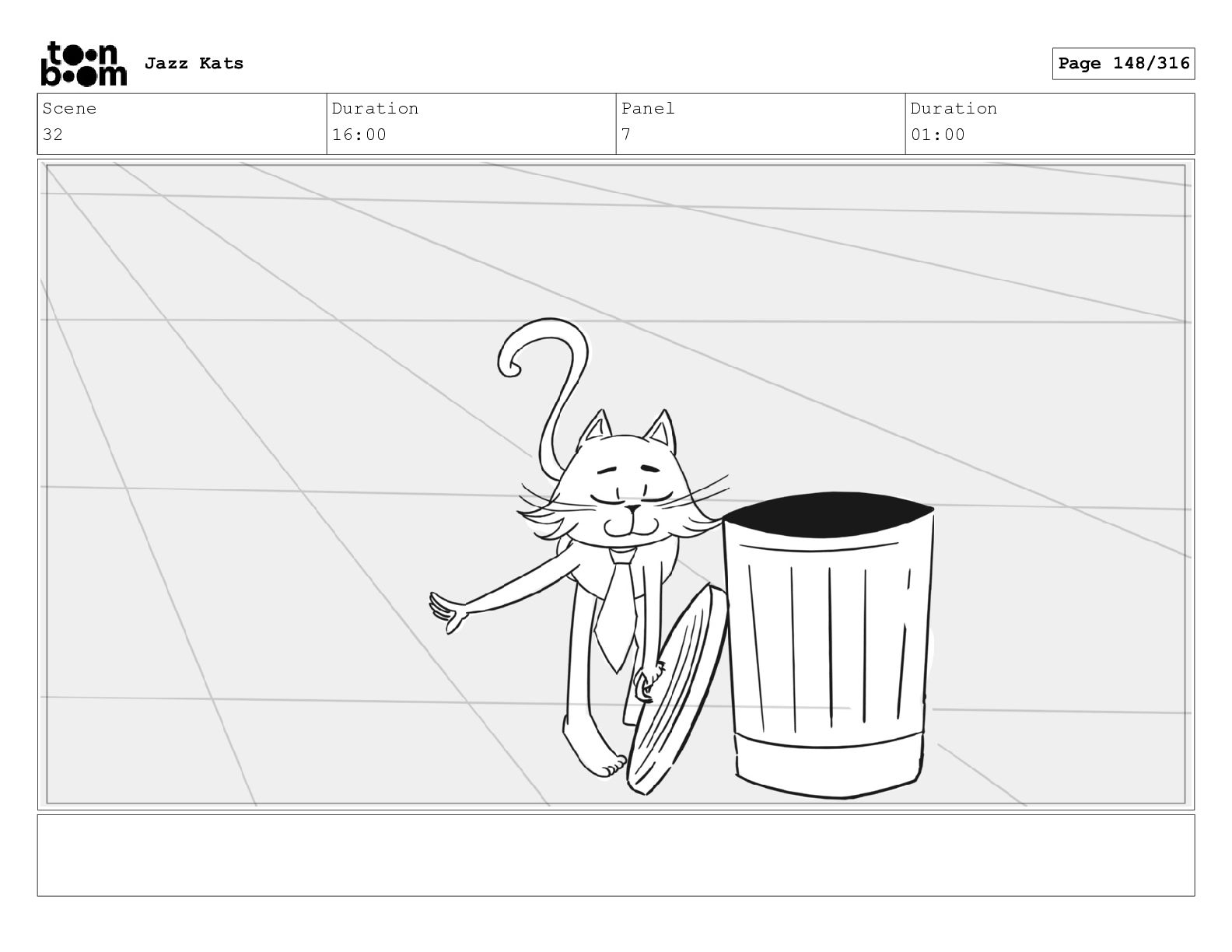
Task: Select the "Panel" header label
Action: [x=648, y=109]
